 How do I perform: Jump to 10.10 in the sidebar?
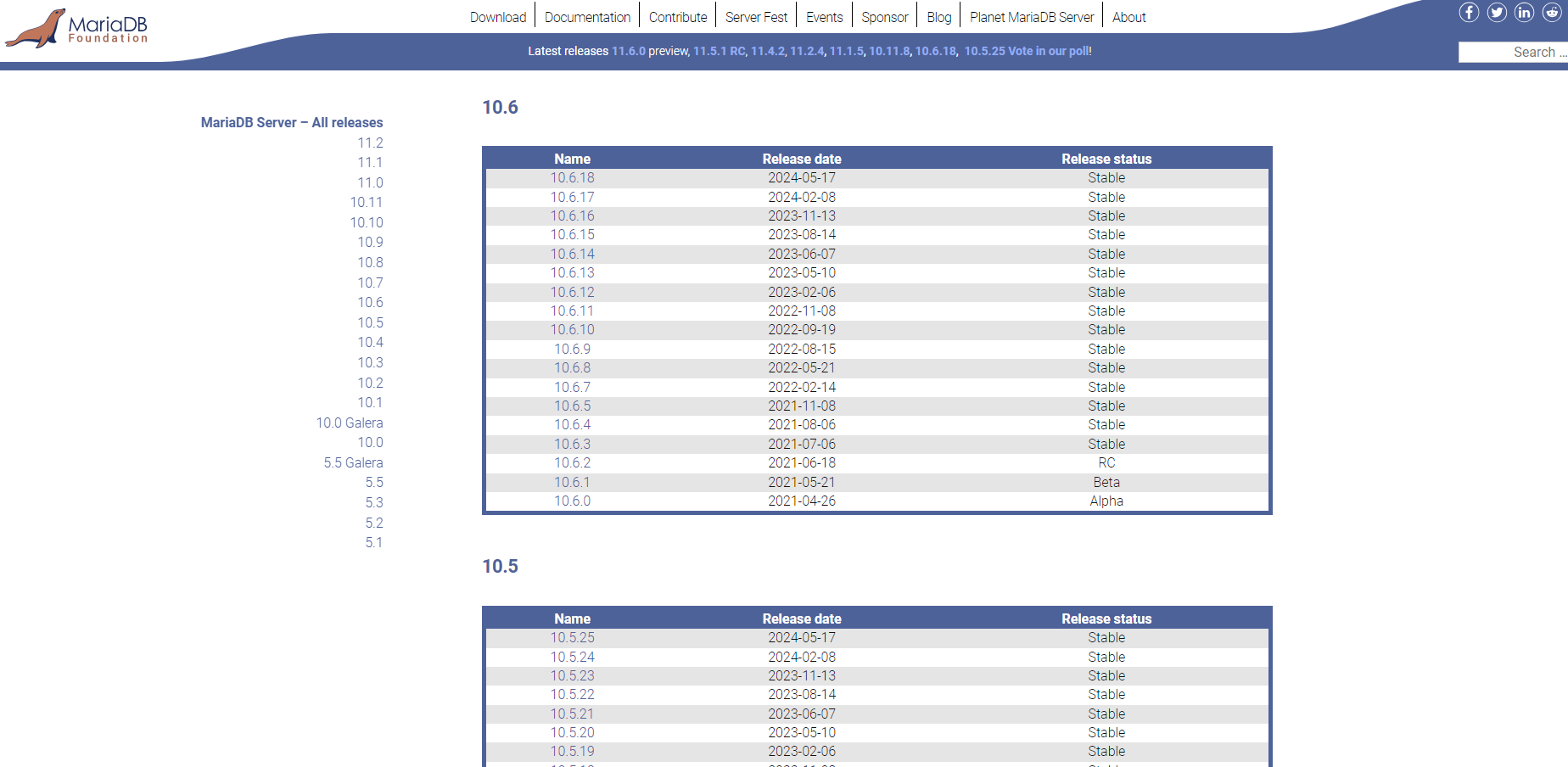[367, 222]
